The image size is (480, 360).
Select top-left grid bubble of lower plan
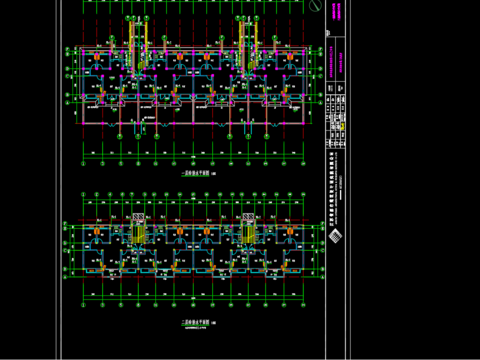tap(83, 194)
